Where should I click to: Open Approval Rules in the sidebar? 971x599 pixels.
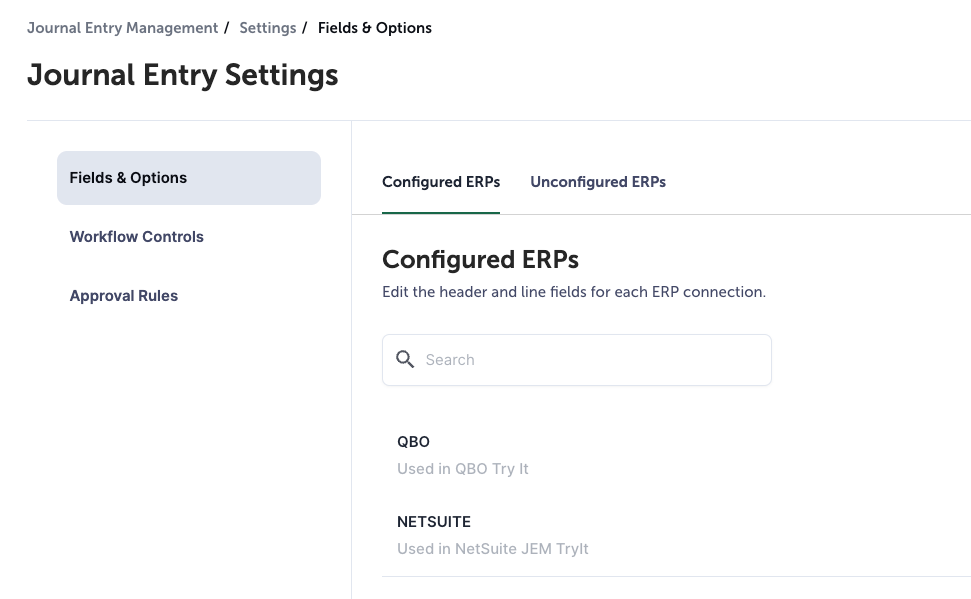(124, 296)
